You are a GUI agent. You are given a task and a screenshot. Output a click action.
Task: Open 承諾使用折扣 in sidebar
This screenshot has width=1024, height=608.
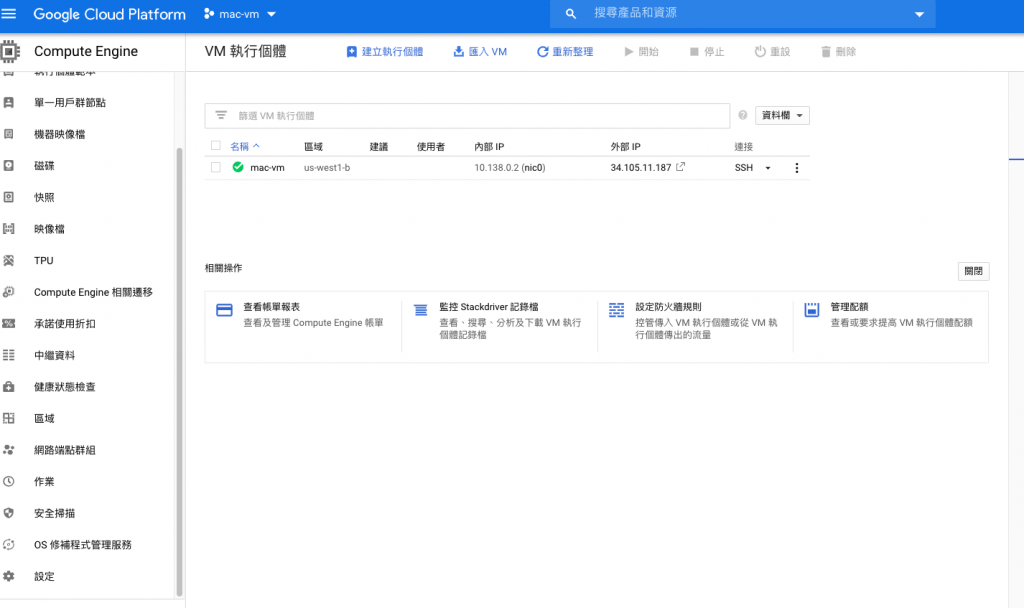65,323
